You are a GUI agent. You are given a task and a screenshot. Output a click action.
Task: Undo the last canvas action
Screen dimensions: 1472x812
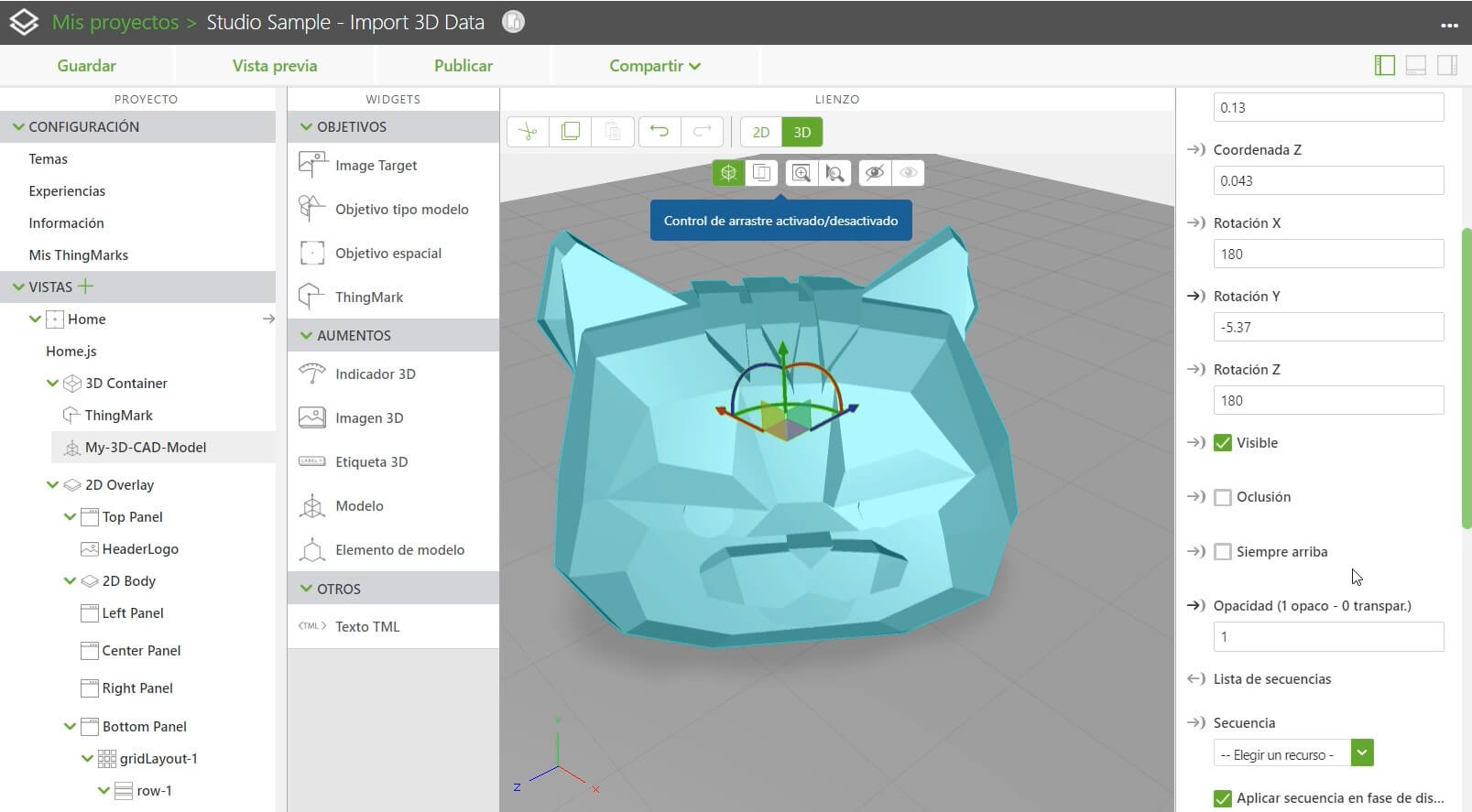click(x=660, y=132)
